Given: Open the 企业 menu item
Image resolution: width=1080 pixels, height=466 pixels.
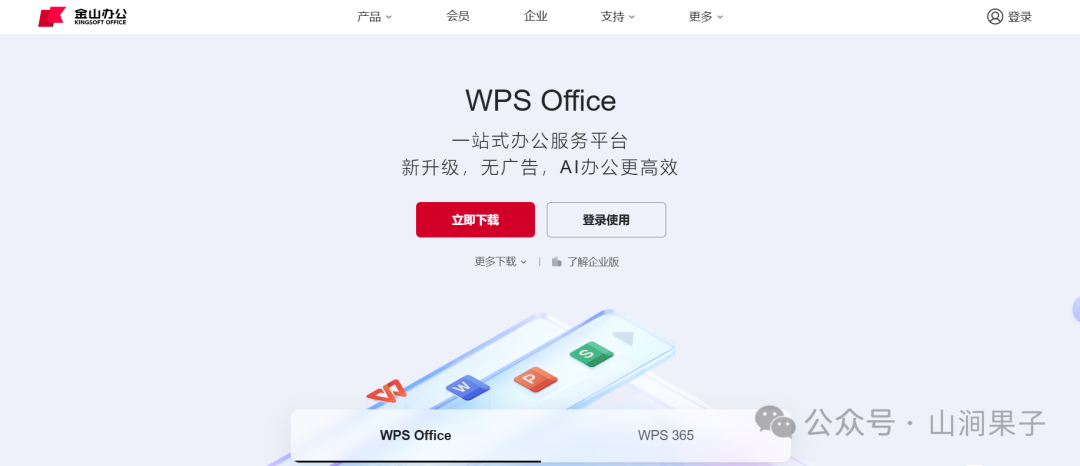Looking at the screenshot, I should (535, 17).
